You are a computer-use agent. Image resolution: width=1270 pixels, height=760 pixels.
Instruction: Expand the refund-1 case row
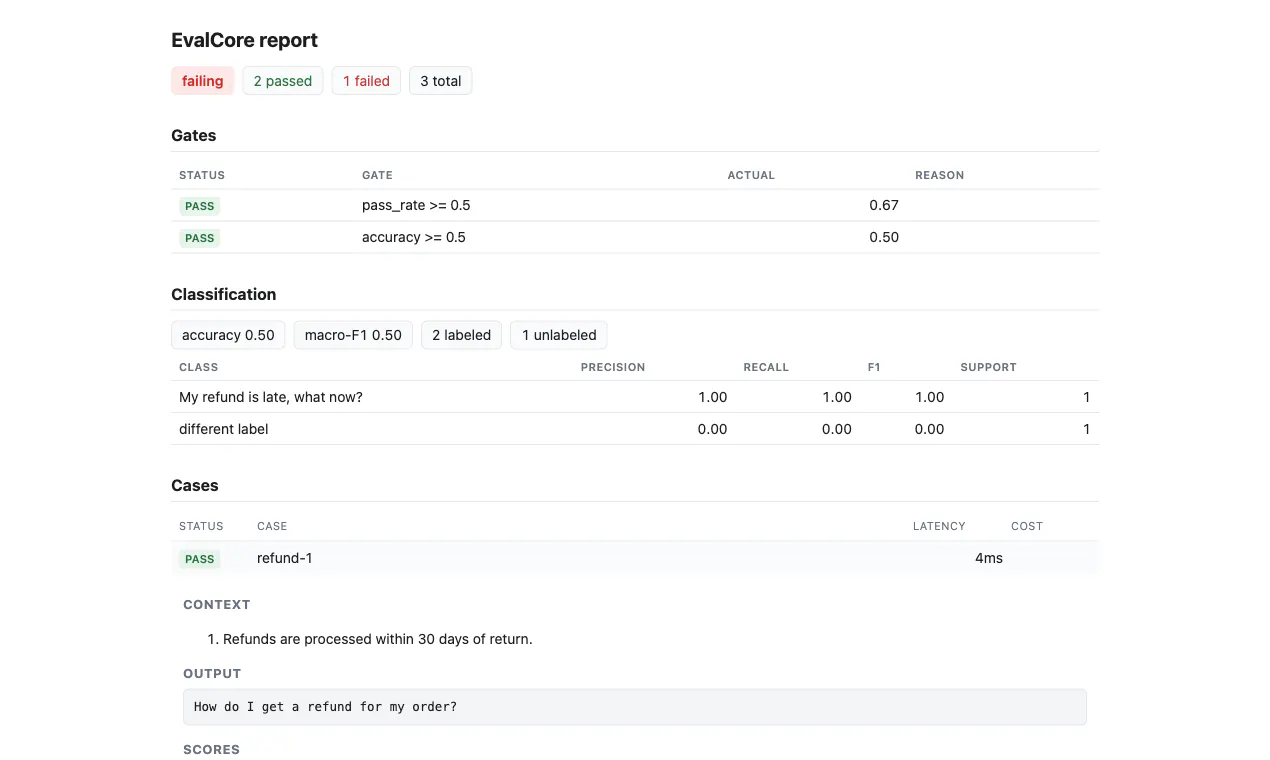[x=635, y=558]
